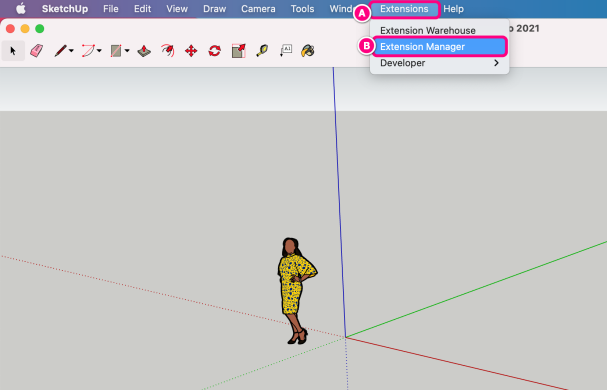The width and height of the screenshot is (607, 390).
Task: Choose the Offset tool
Action: (168, 51)
